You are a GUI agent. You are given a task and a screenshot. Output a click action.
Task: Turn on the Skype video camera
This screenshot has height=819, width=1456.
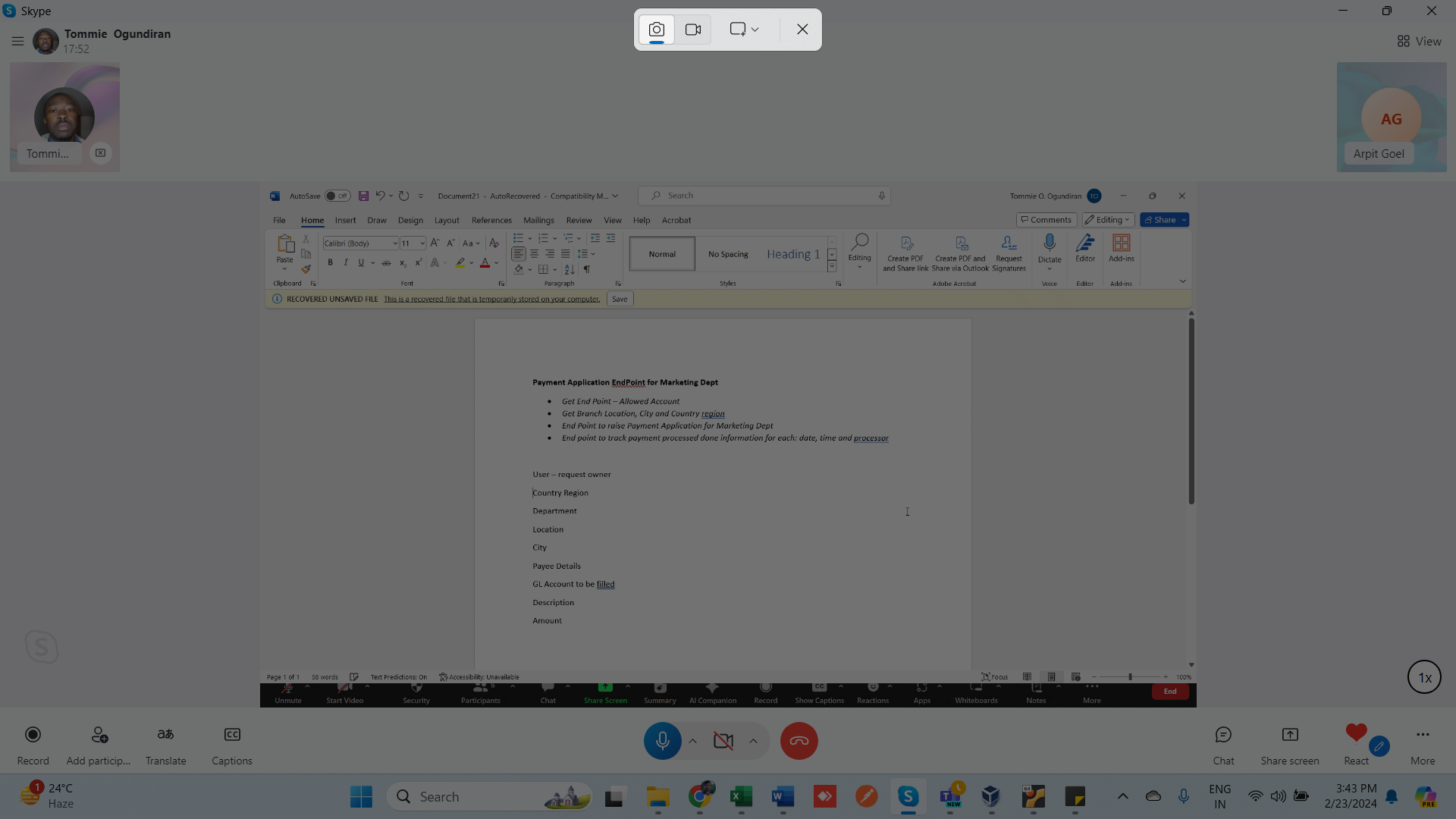pyautogui.click(x=723, y=741)
